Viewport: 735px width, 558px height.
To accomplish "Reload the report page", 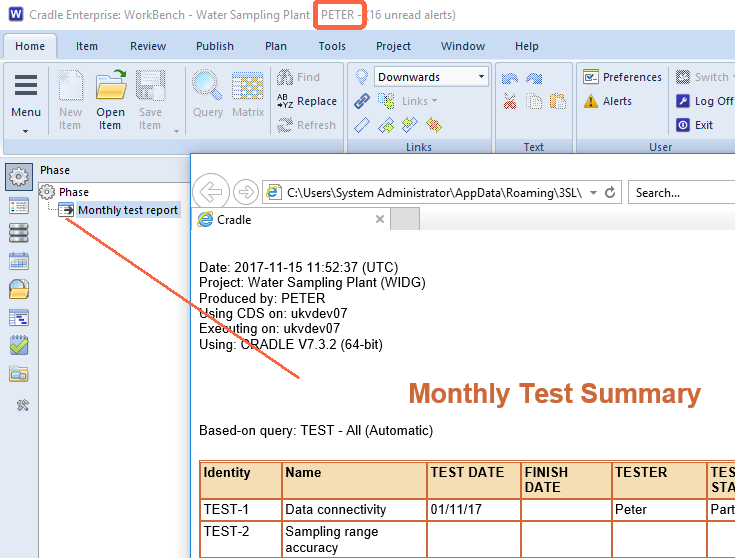I will point(610,192).
